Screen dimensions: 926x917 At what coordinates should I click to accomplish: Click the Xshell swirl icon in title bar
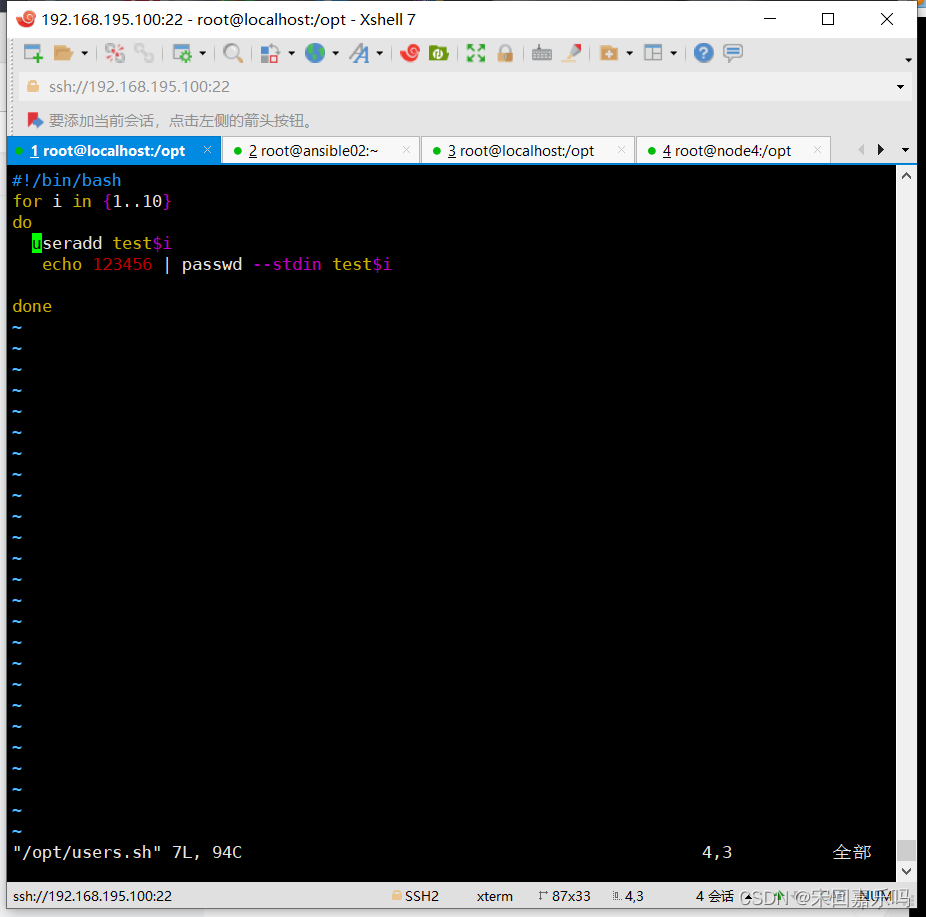tap(26, 19)
